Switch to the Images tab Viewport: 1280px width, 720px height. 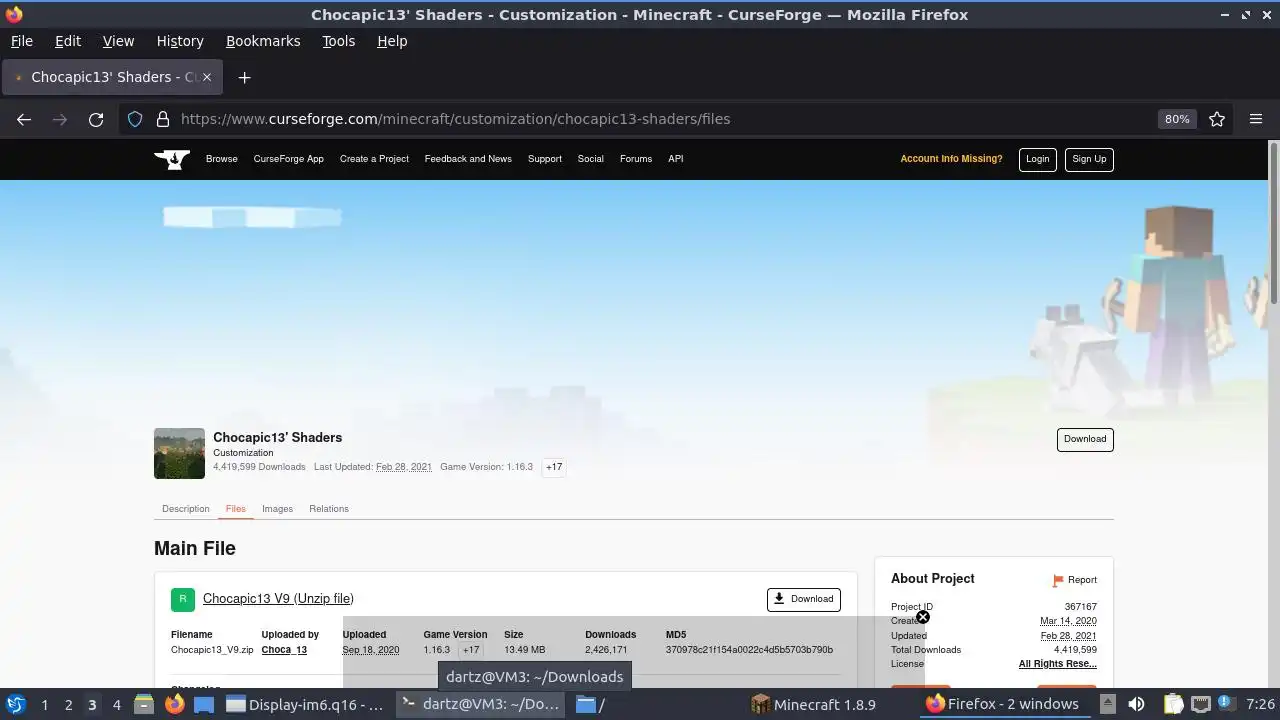pyautogui.click(x=277, y=509)
